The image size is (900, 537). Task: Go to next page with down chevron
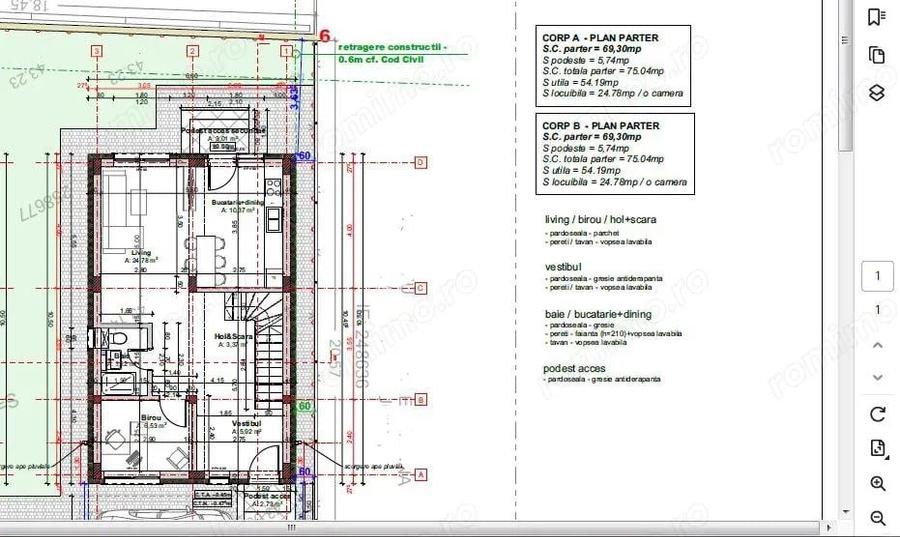click(877, 377)
